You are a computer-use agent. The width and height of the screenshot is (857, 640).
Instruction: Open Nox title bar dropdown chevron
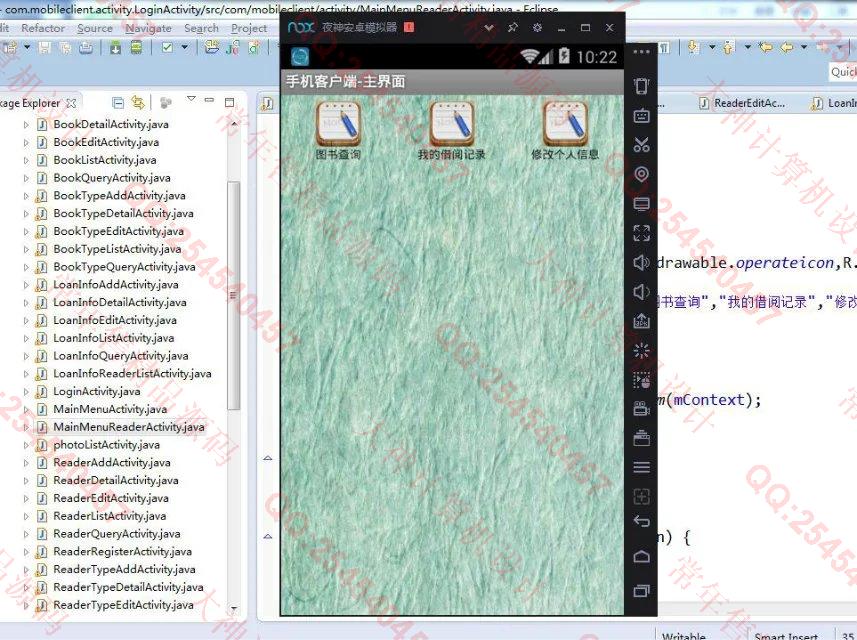489,27
